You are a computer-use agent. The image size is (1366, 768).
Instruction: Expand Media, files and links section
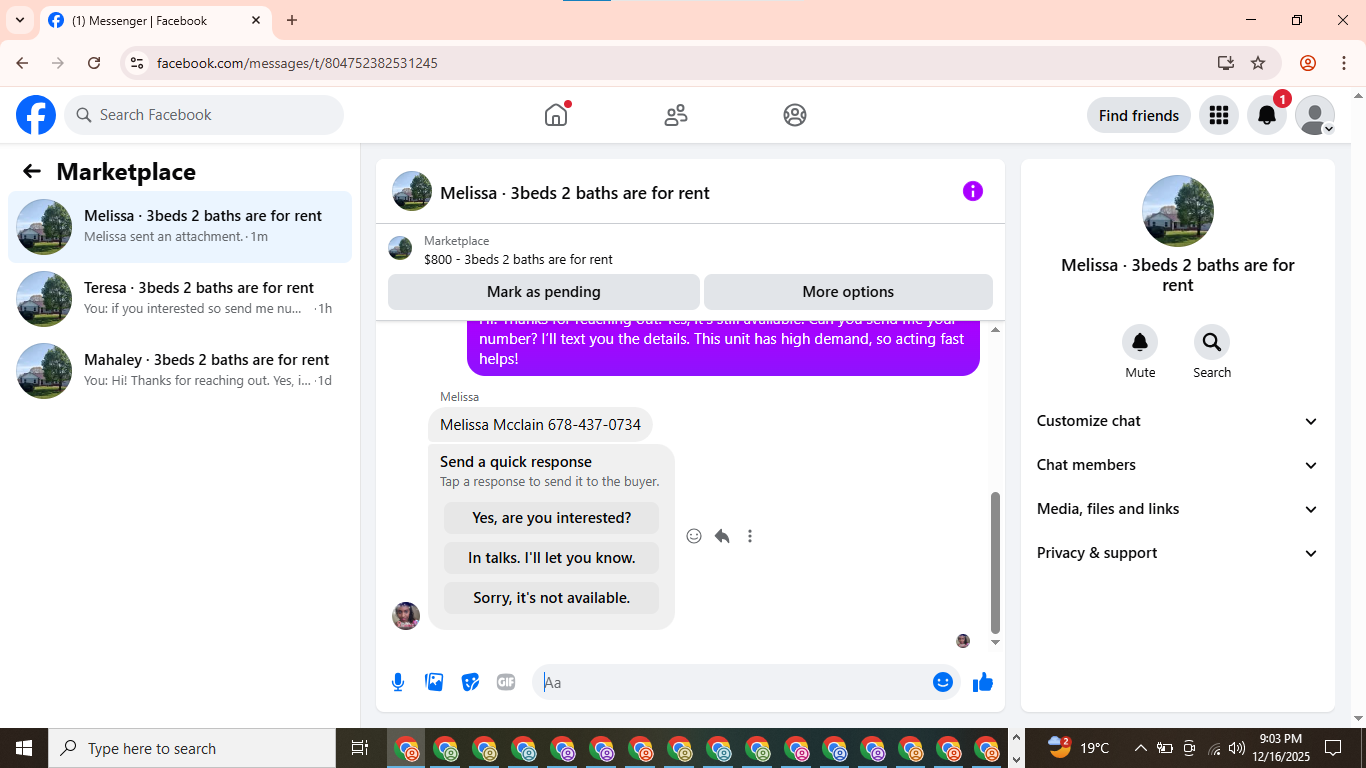coord(1178,509)
